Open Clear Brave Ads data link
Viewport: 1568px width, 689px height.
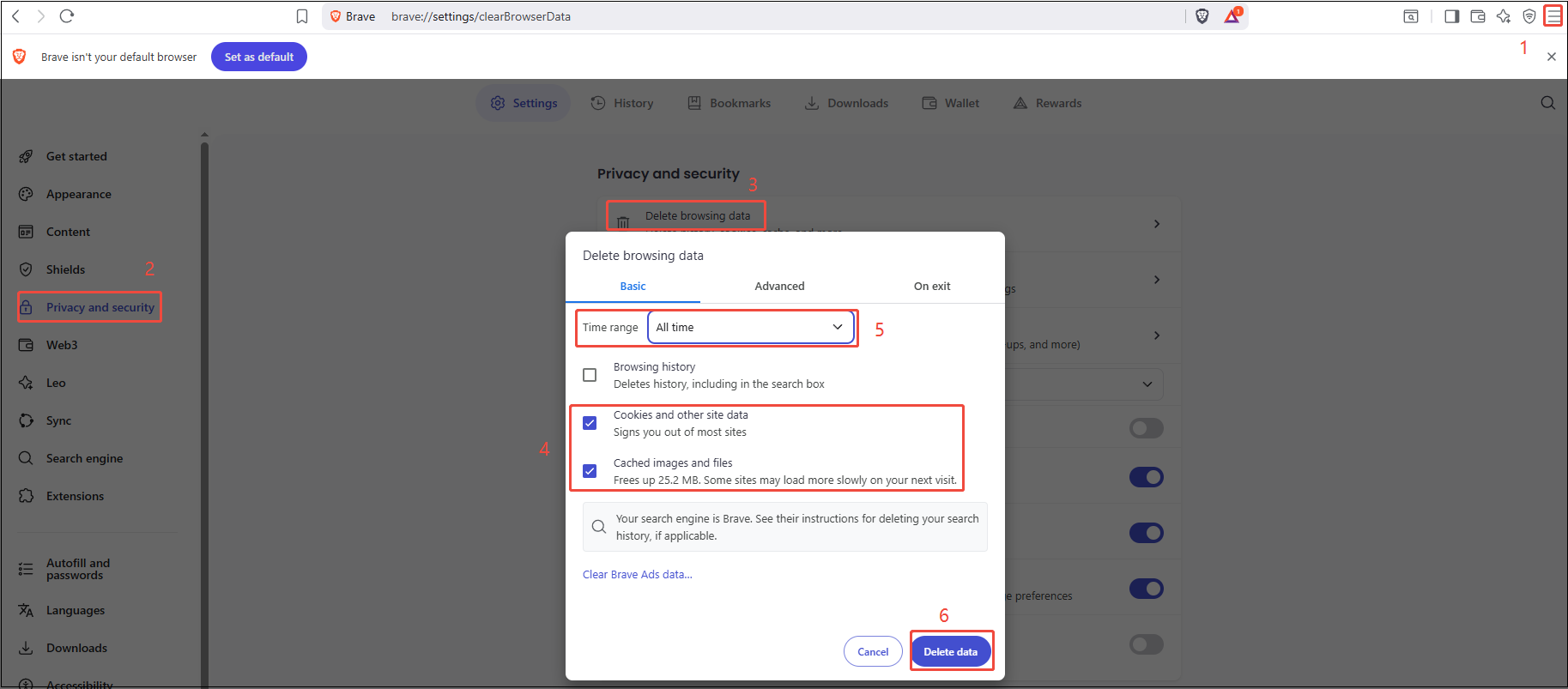coord(637,575)
